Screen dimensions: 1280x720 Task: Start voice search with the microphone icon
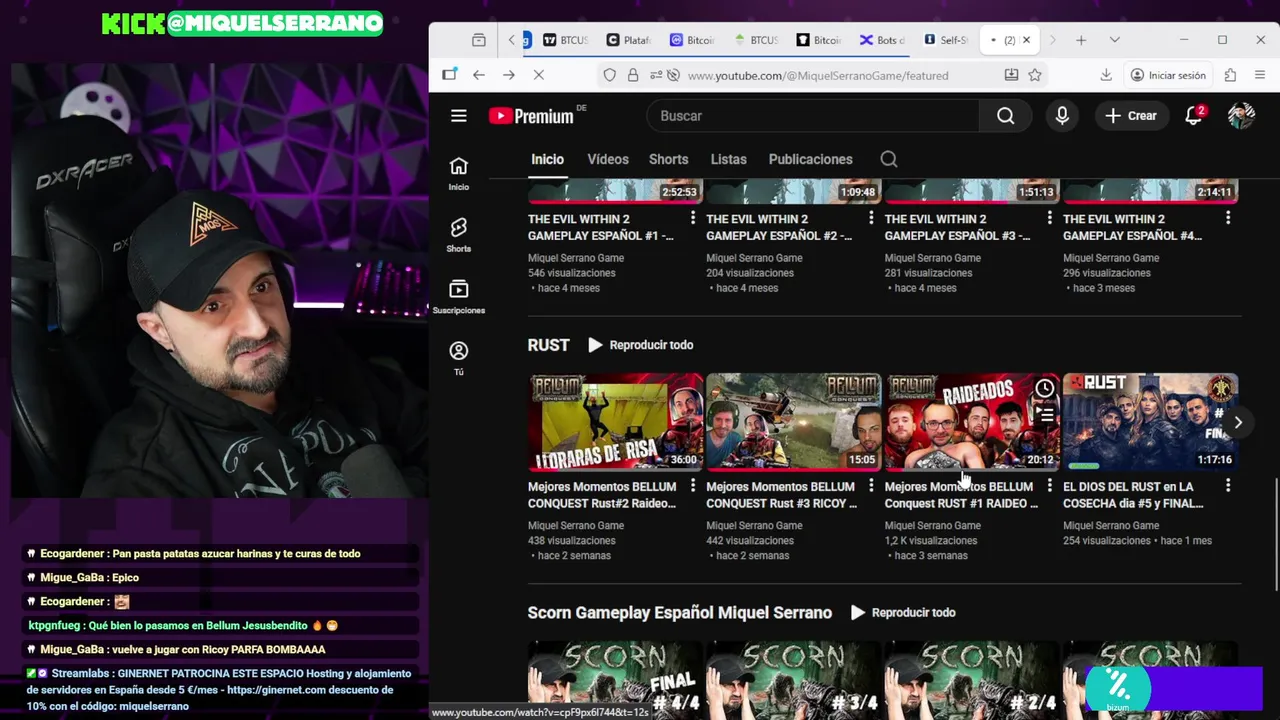[1062, 116]
